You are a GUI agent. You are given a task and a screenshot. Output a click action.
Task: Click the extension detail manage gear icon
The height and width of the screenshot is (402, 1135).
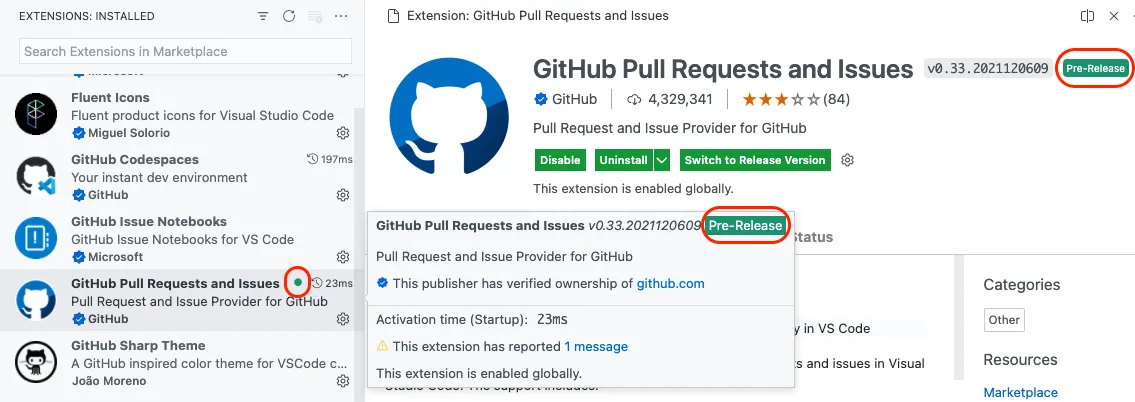click(x=848, y=160)
